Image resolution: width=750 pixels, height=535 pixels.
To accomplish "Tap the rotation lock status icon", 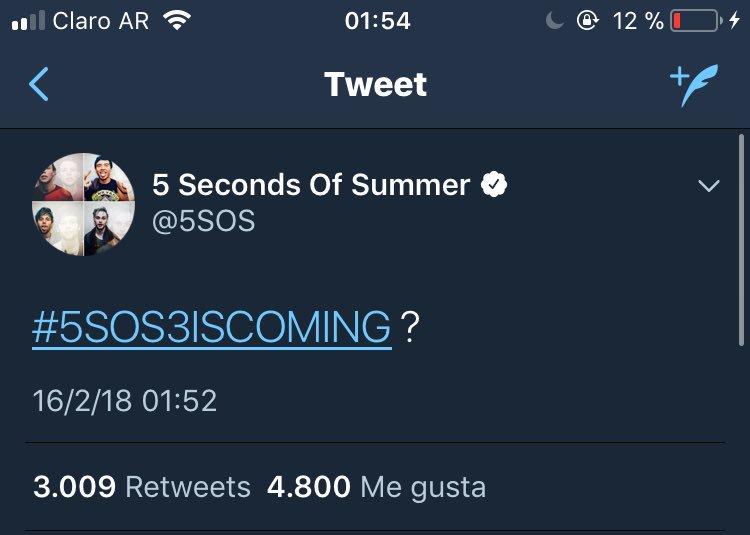I will (587, 21).
